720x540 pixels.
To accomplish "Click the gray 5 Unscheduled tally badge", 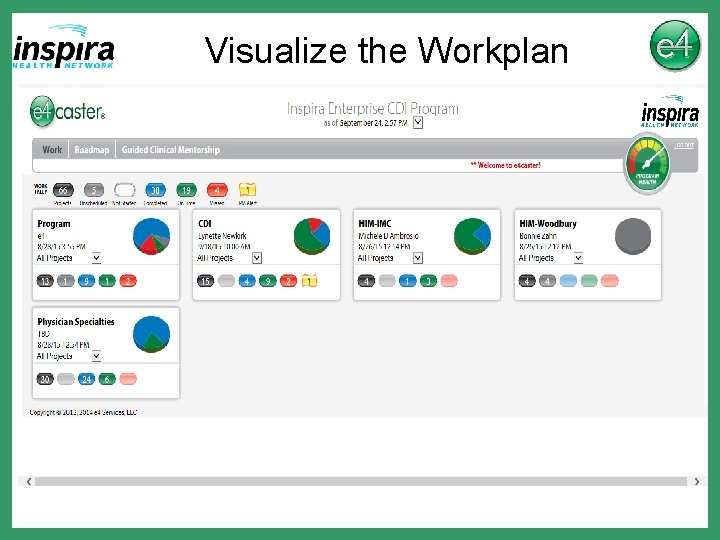I will [94, 190].
